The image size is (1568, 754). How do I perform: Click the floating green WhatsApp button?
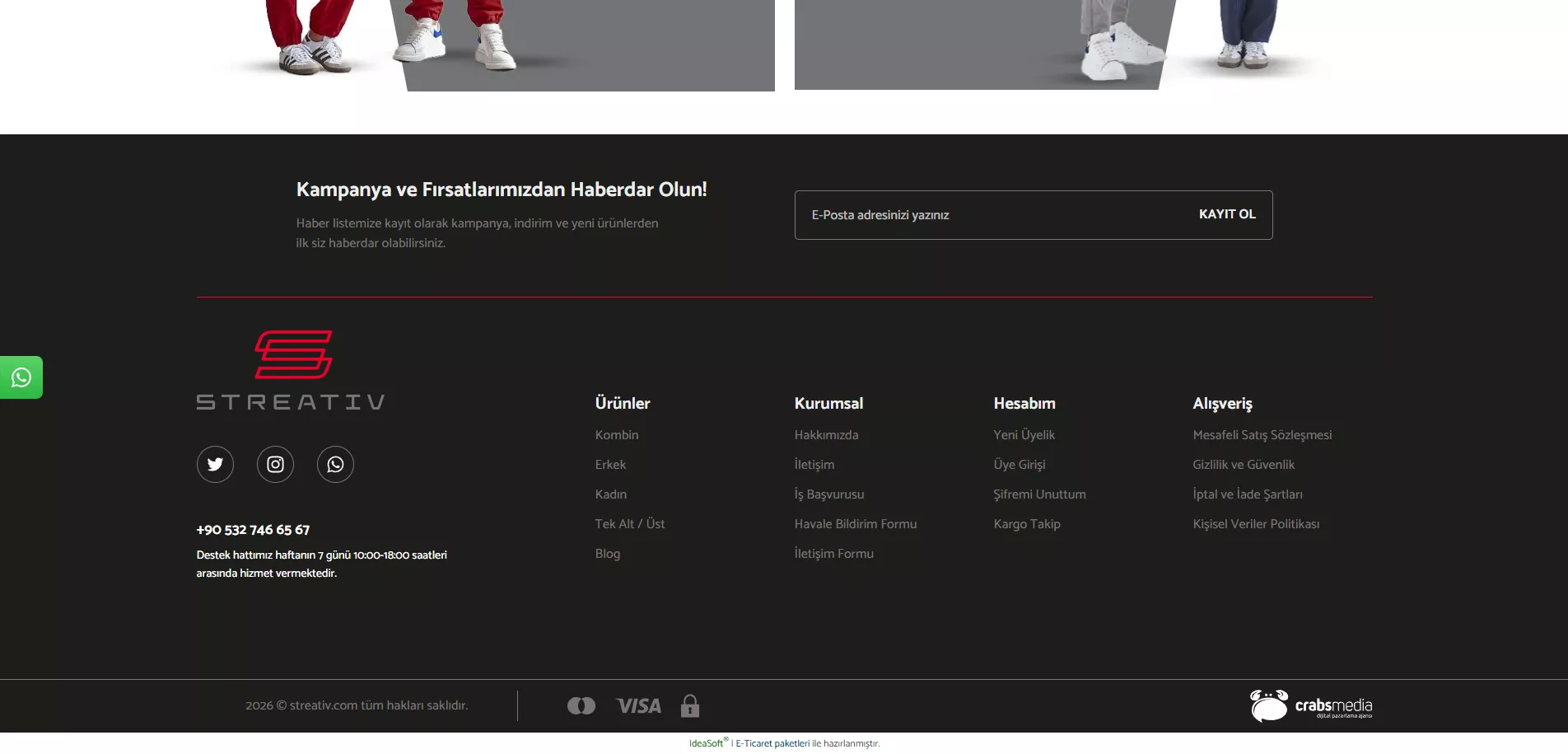21,377
